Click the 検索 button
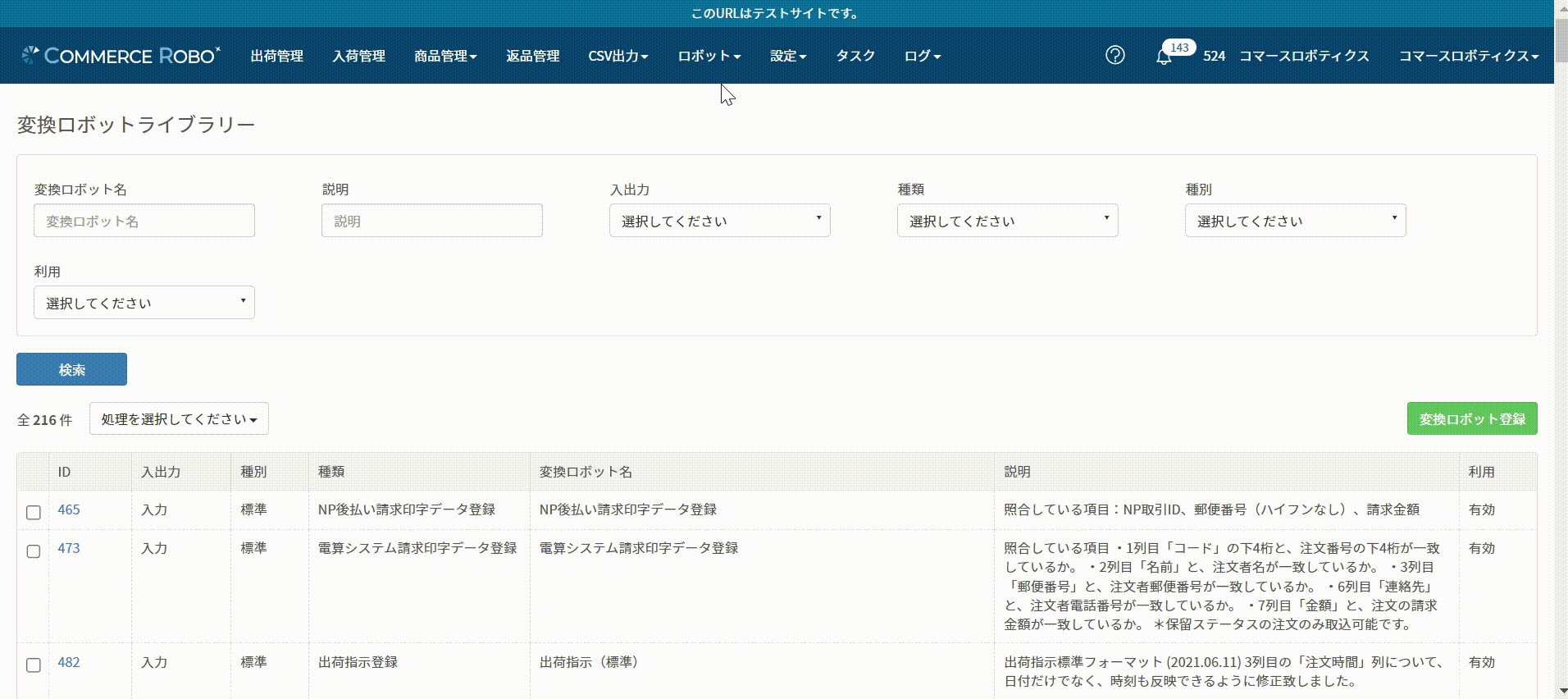 [71, 369]
